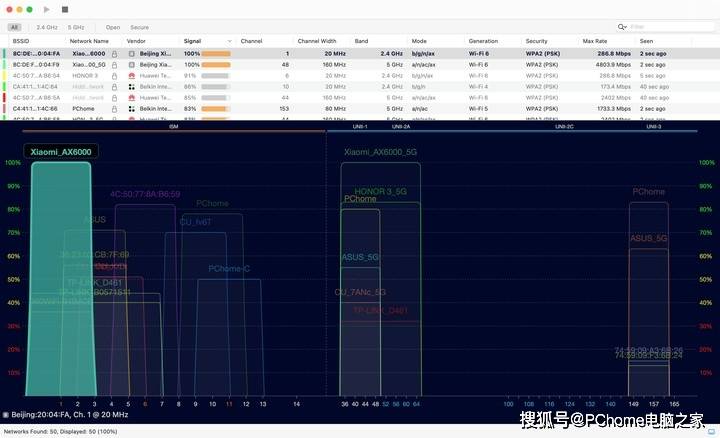Sort table by Network Name column
The width and height of the screenshot is (720, 438).
pyautogui.click(x=89, y=41)
